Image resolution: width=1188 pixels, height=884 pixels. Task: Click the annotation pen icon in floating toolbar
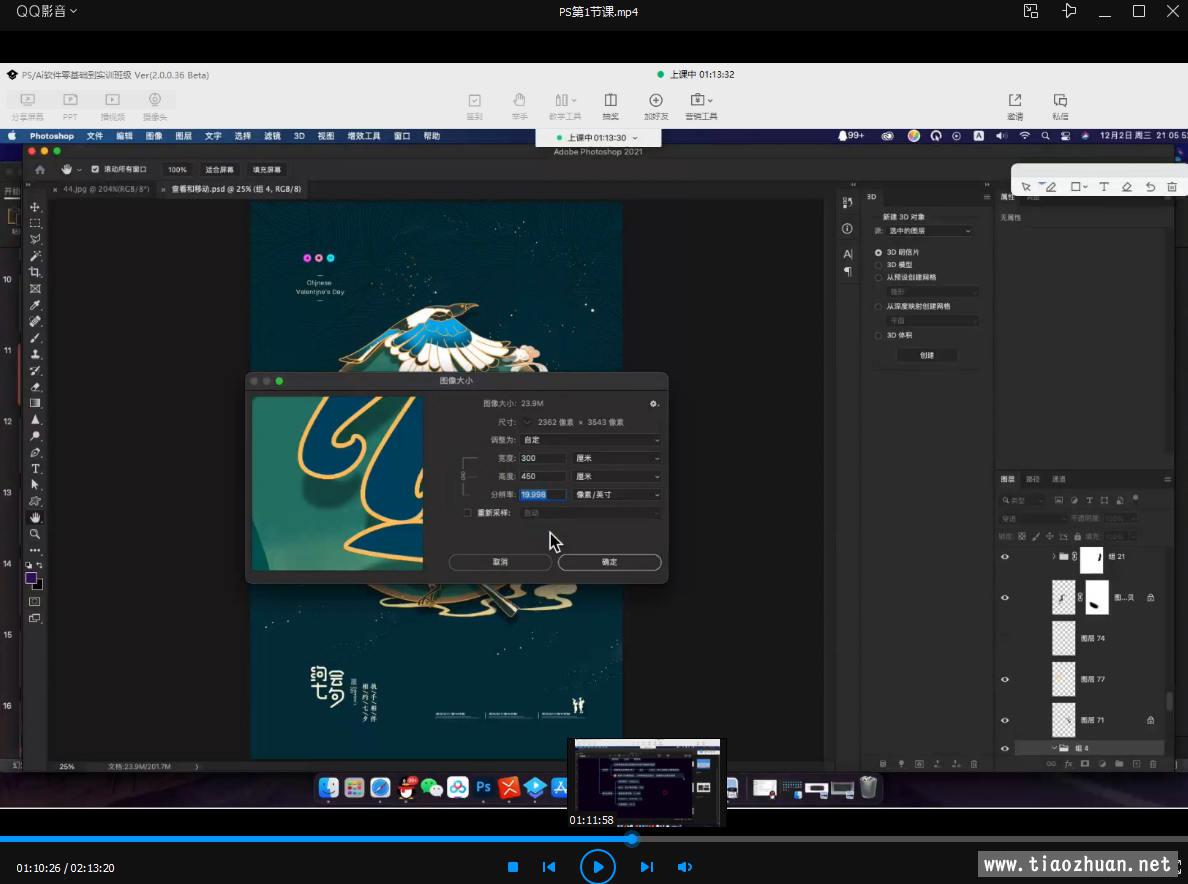pos(1049,186)
